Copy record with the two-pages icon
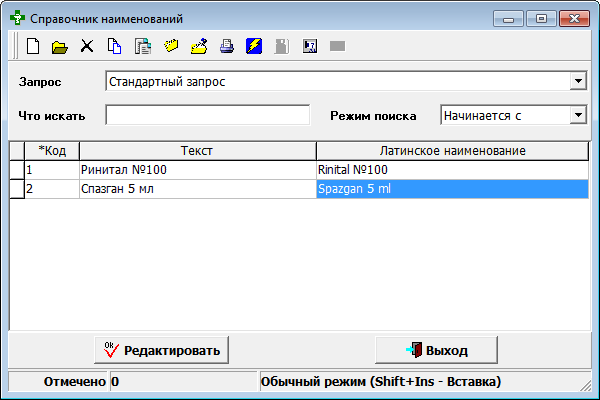Screen dimensions: 600x400 click(x=114, y=46)
